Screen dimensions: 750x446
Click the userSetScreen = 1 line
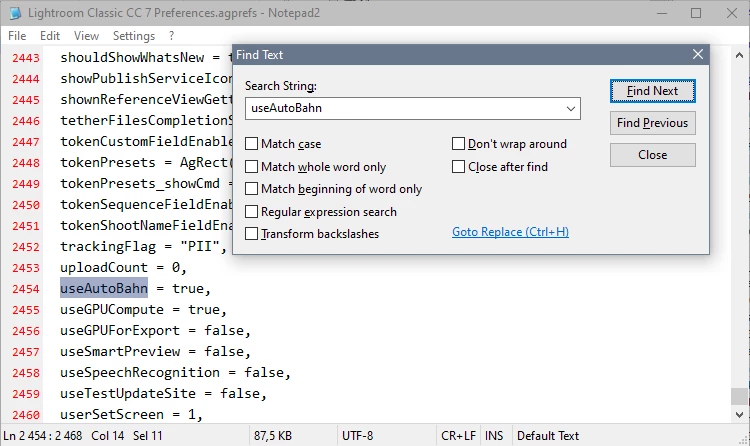[x=131, y=414]
